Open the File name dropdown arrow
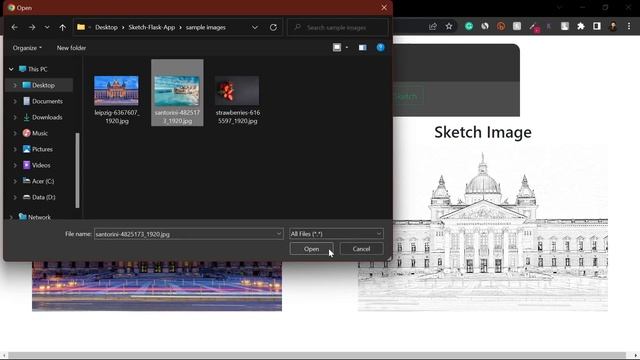 tap(279, 234)
